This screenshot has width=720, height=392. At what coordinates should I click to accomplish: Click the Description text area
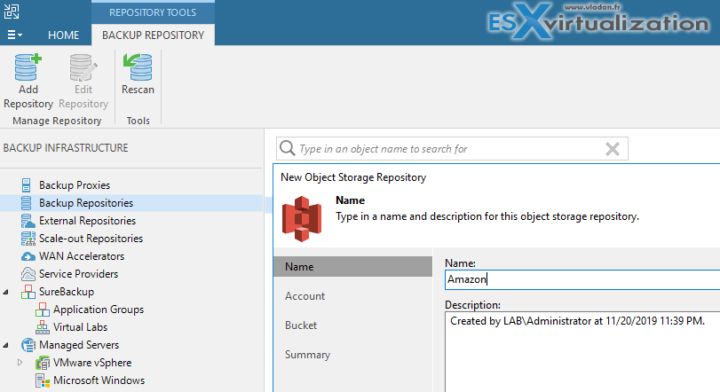582,352
